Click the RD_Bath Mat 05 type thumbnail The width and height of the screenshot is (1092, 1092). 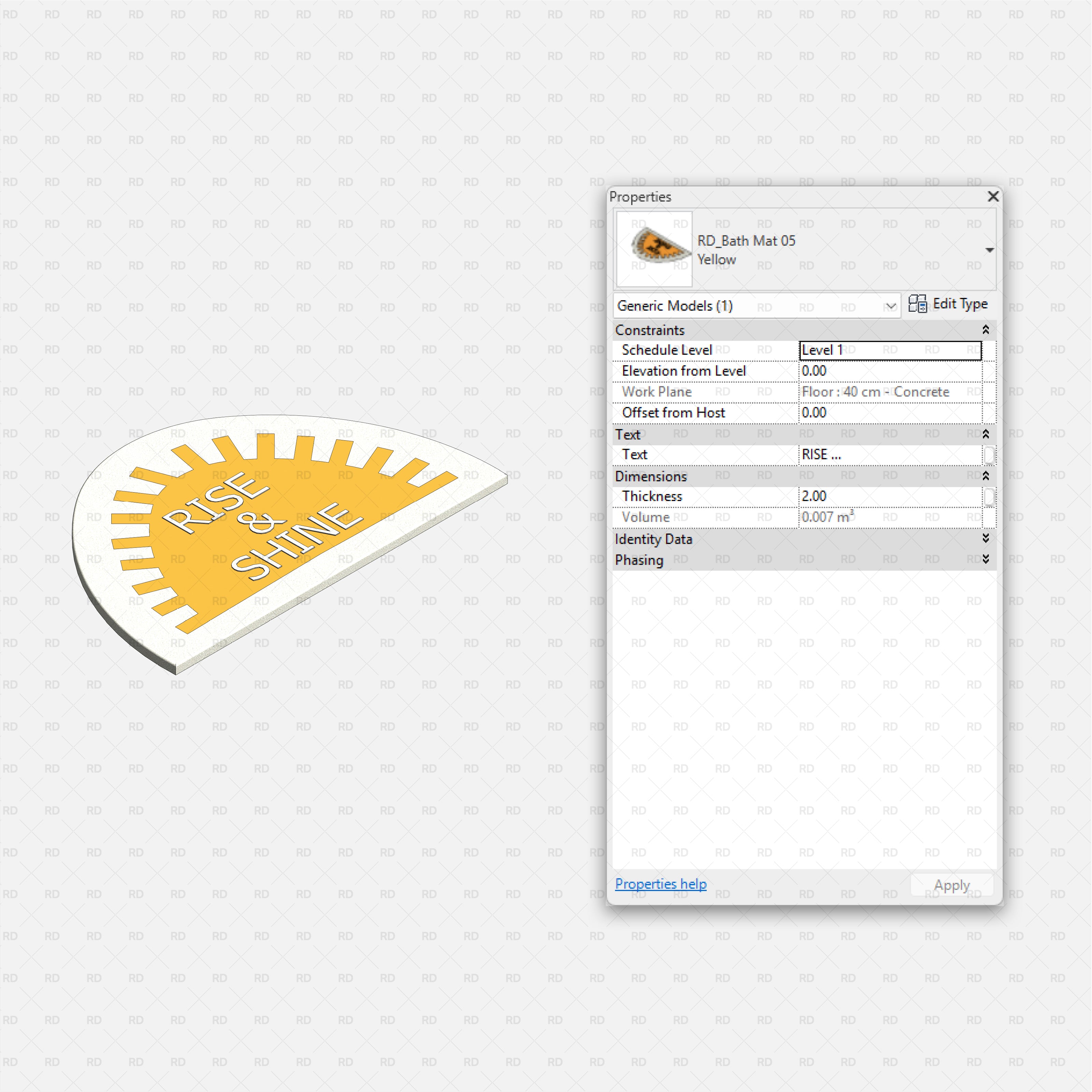tap(654, 249)
